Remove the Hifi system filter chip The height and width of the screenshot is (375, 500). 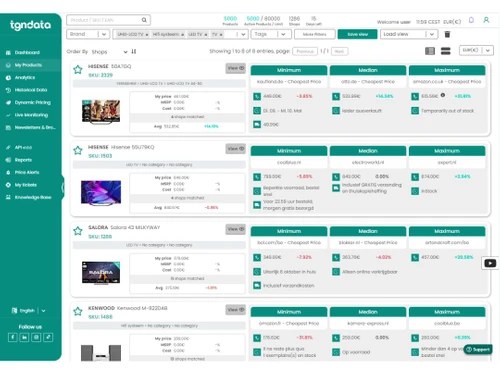[x=183, y=35]
